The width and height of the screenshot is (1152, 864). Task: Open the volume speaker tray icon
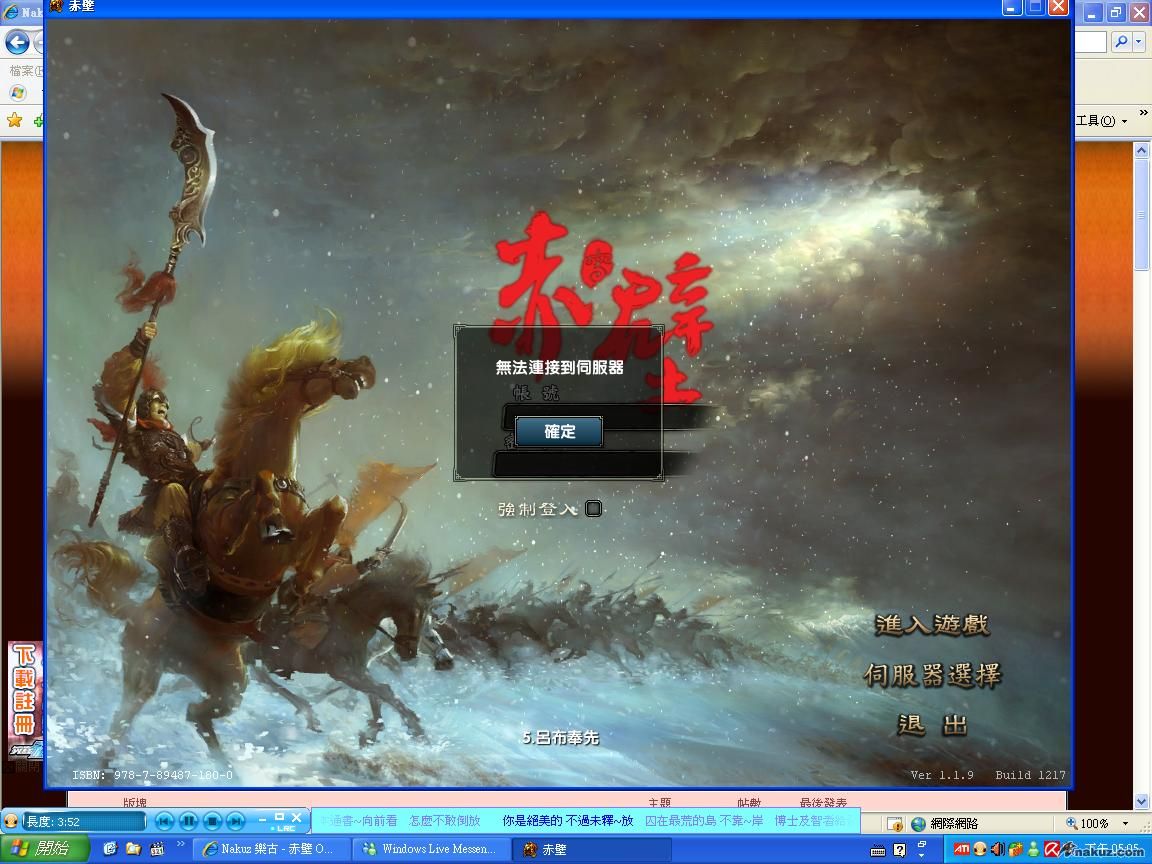click(997, 850)
